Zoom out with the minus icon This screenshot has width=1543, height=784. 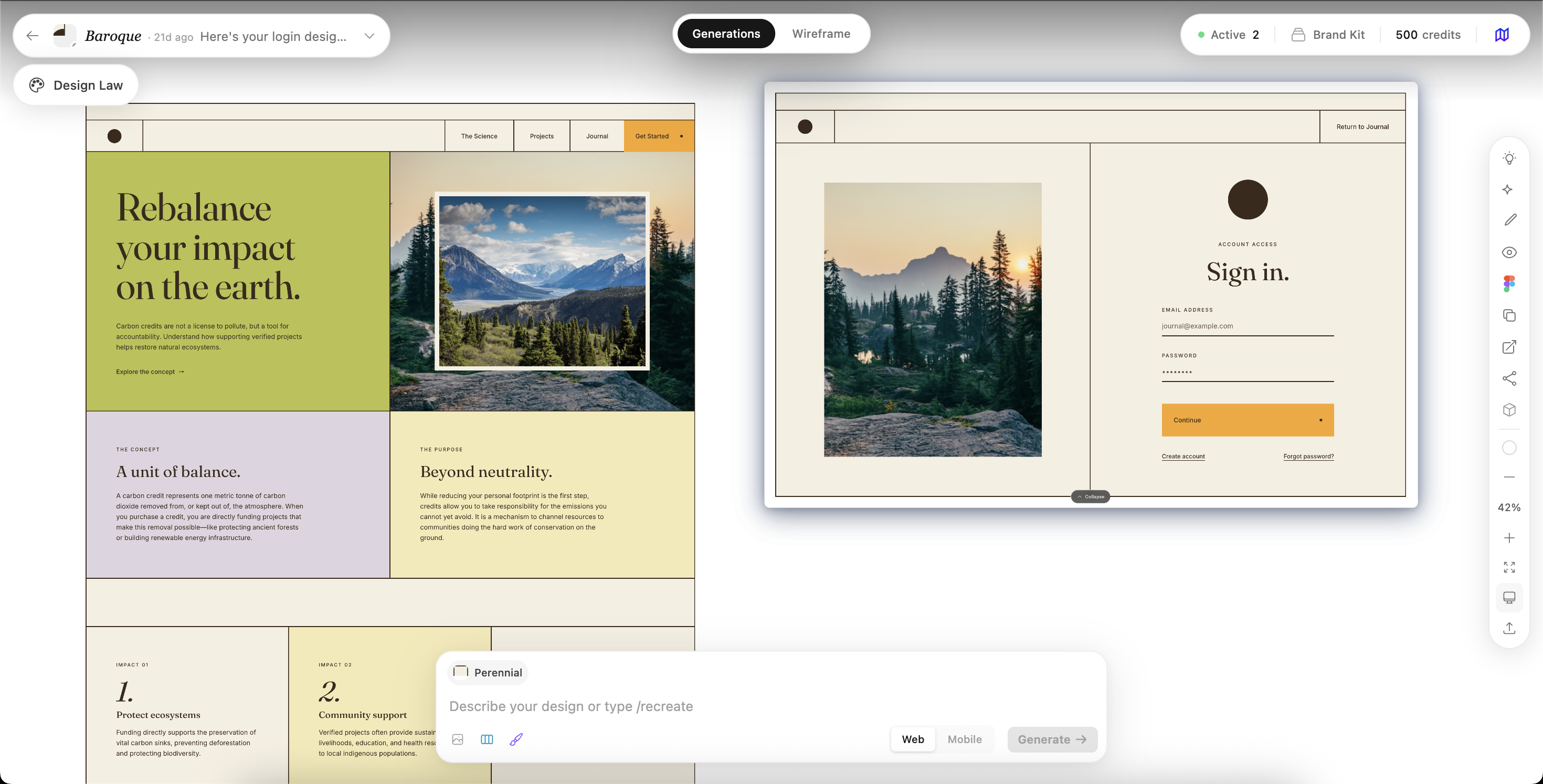tap(1509, 478)
